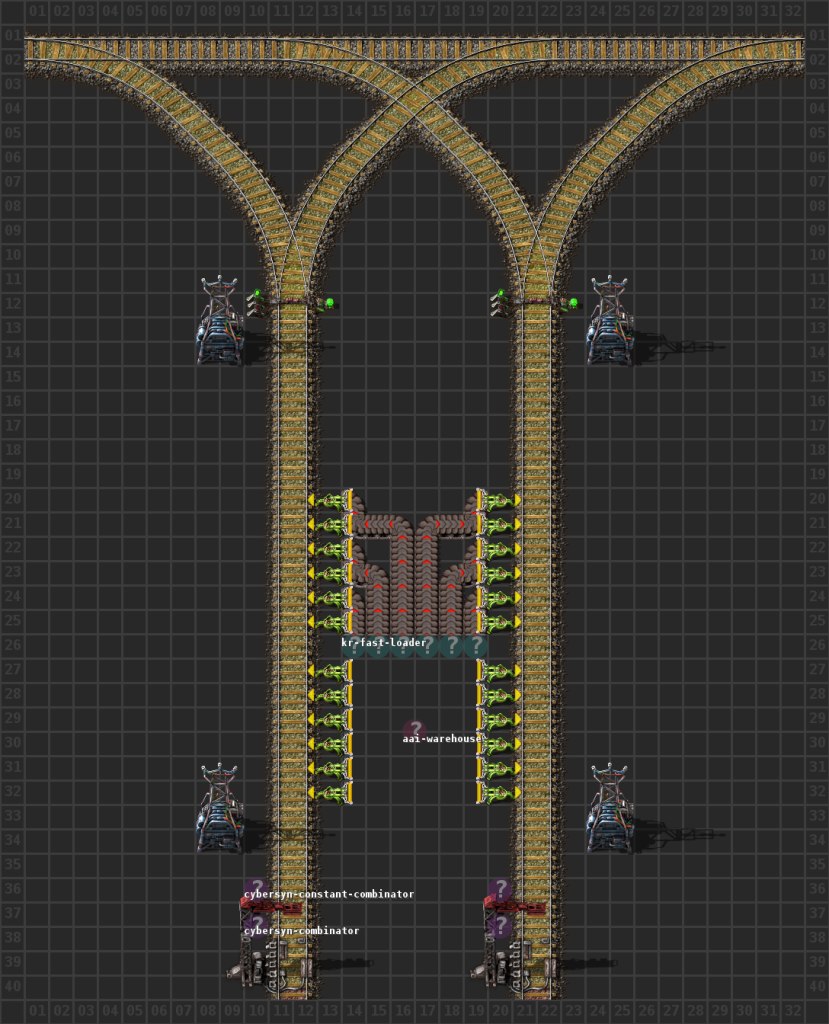Viewport: 829px width, 1024px height.
Task: Pick the left-track inserter on row 25
Action: tap(330, 622)
